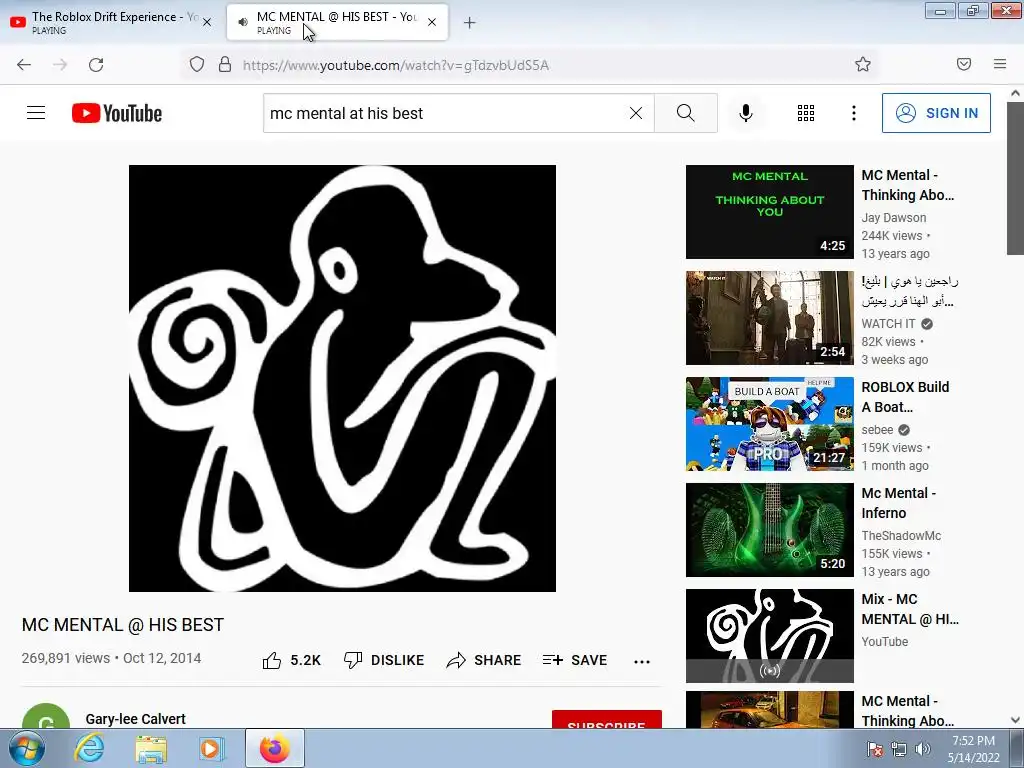This screenshot has width=1024, height=768.
Task: Start voice search with the microphone icon
Action: click(x=746, y=113)
